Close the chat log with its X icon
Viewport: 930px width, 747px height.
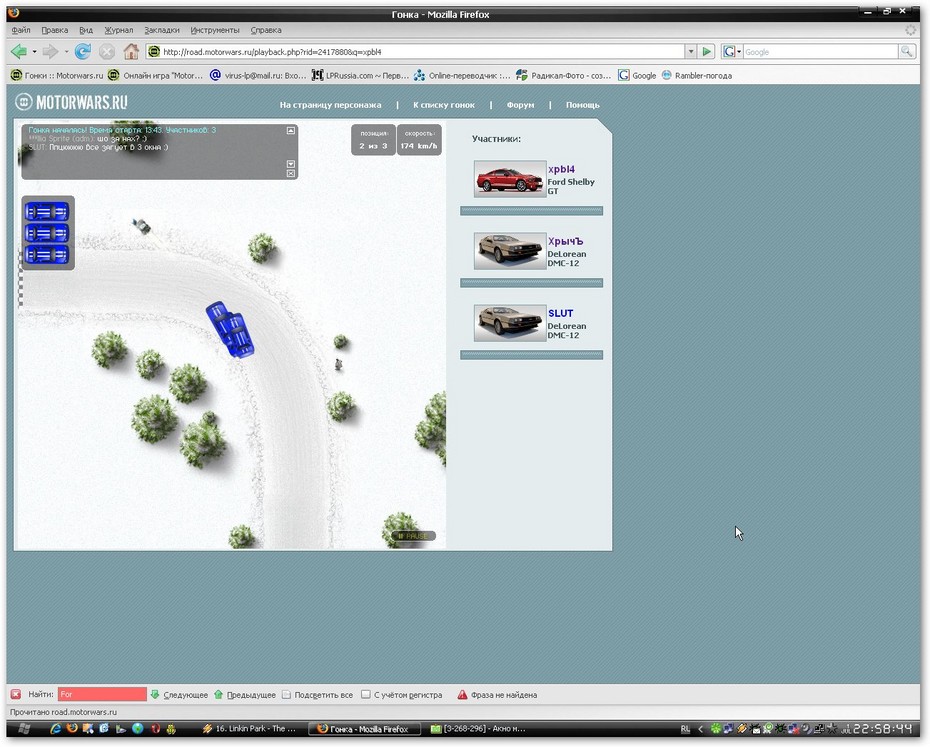pyautogui.click(x=291, y=173)
